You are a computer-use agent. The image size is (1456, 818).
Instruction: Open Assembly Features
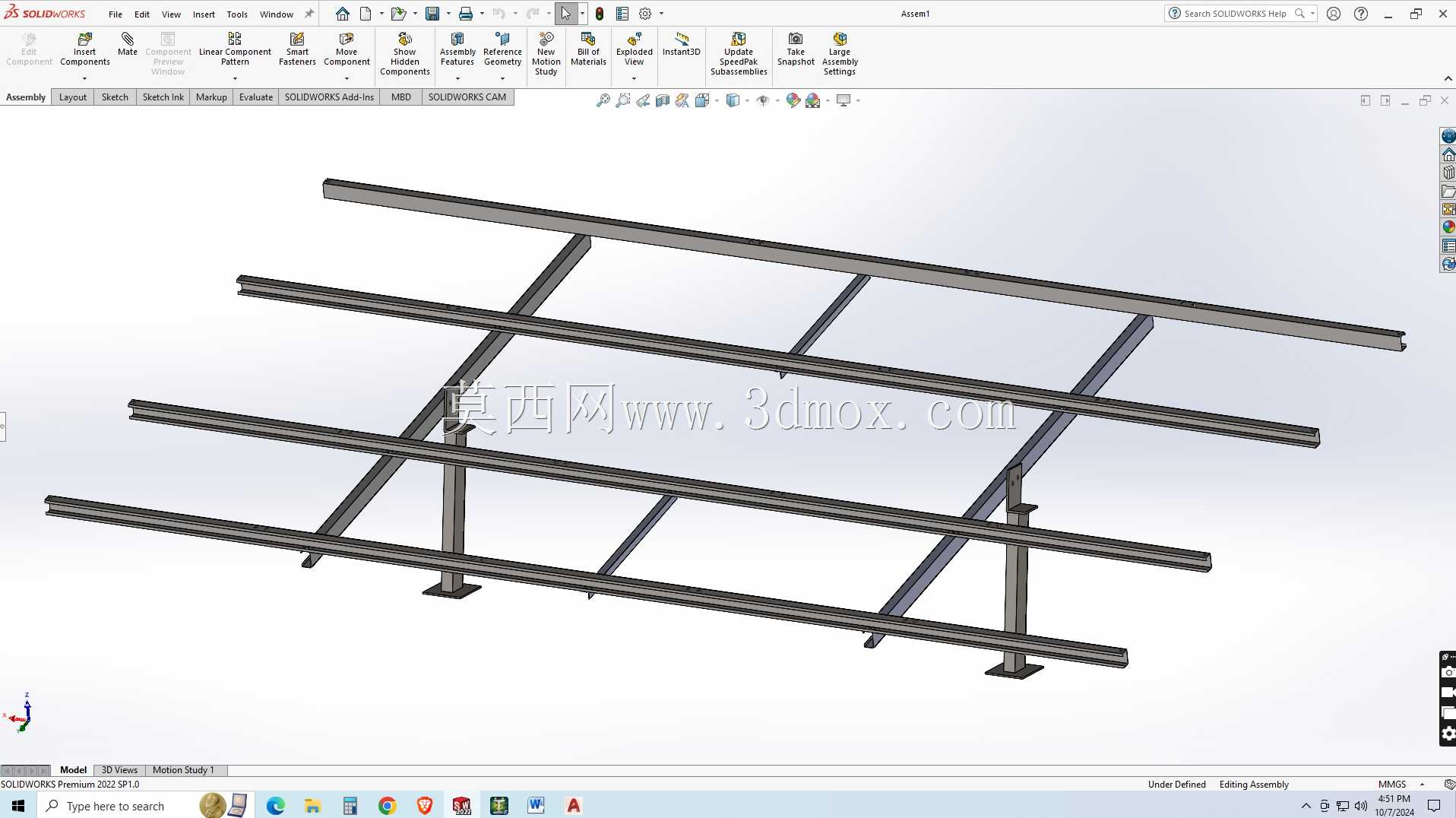pos(457,49)
